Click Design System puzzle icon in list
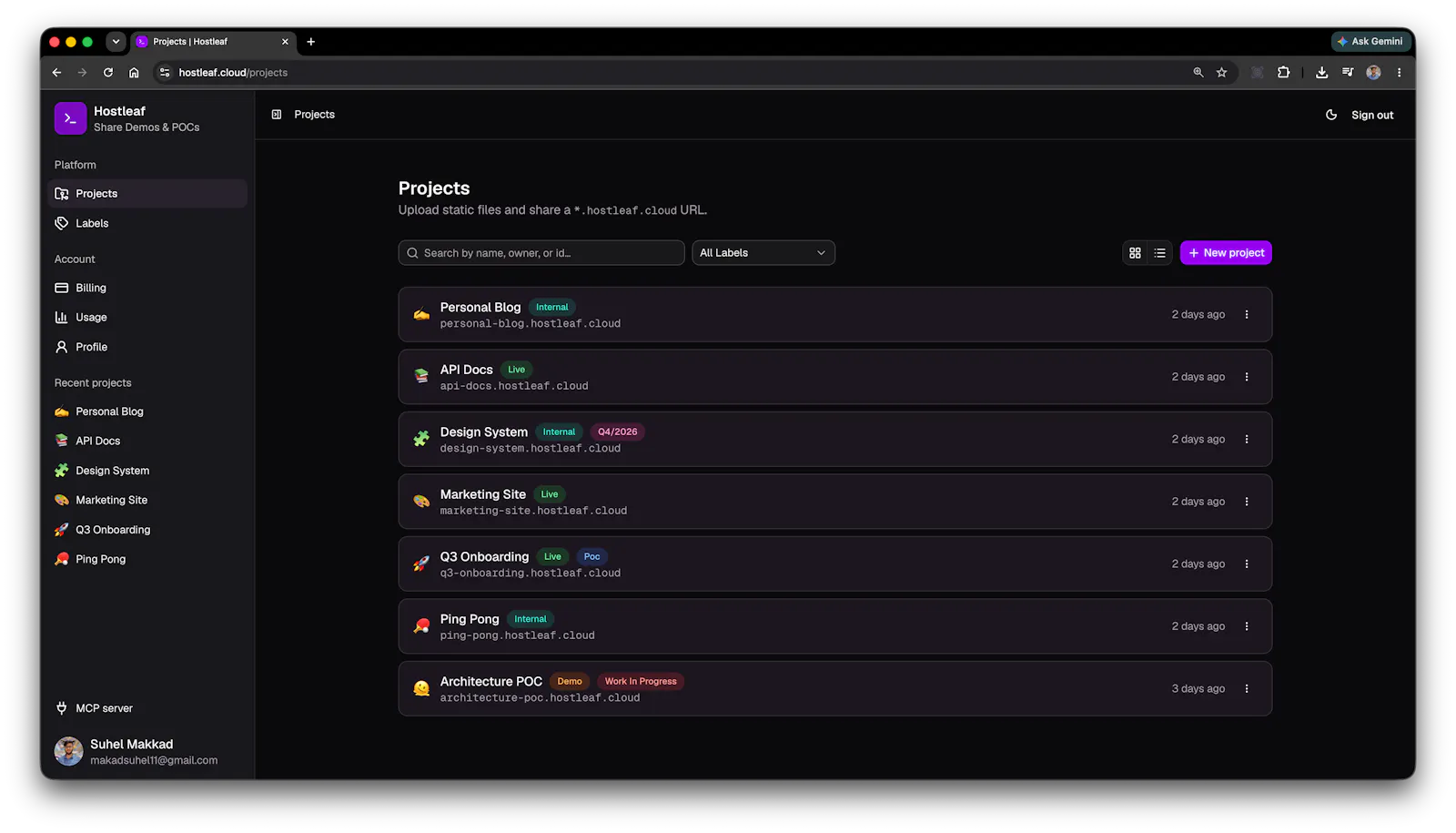The width and height of the screenshot is (1456, 833). 421,440
